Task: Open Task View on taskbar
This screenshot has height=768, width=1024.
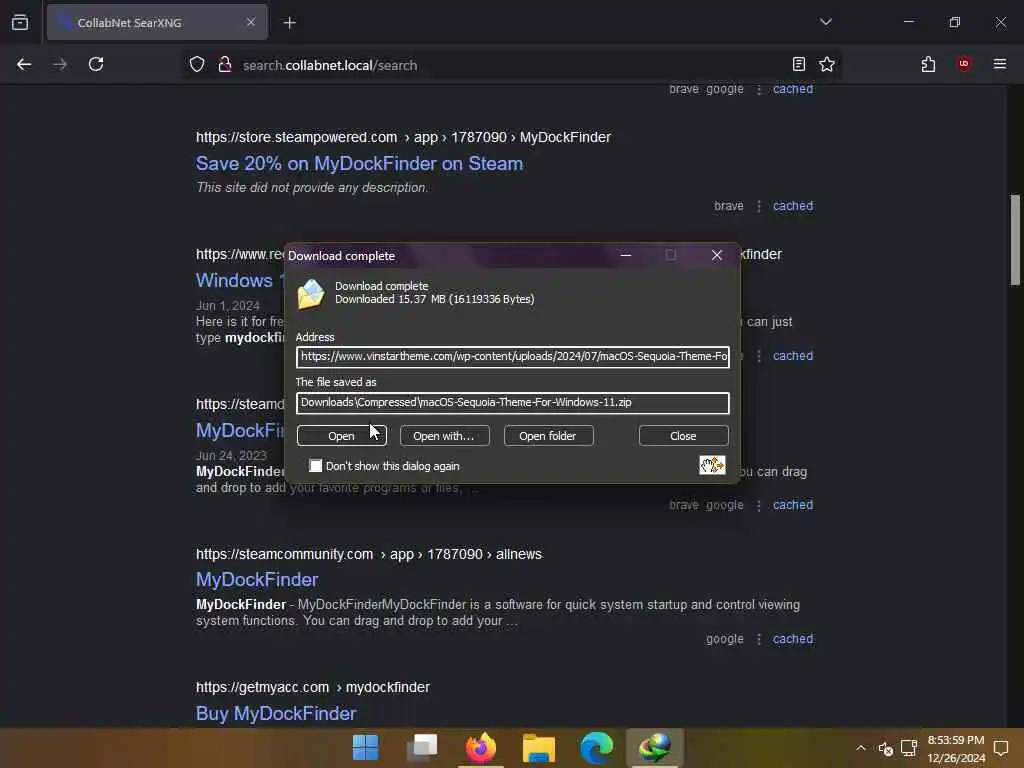Action: (x=423, y=748)
